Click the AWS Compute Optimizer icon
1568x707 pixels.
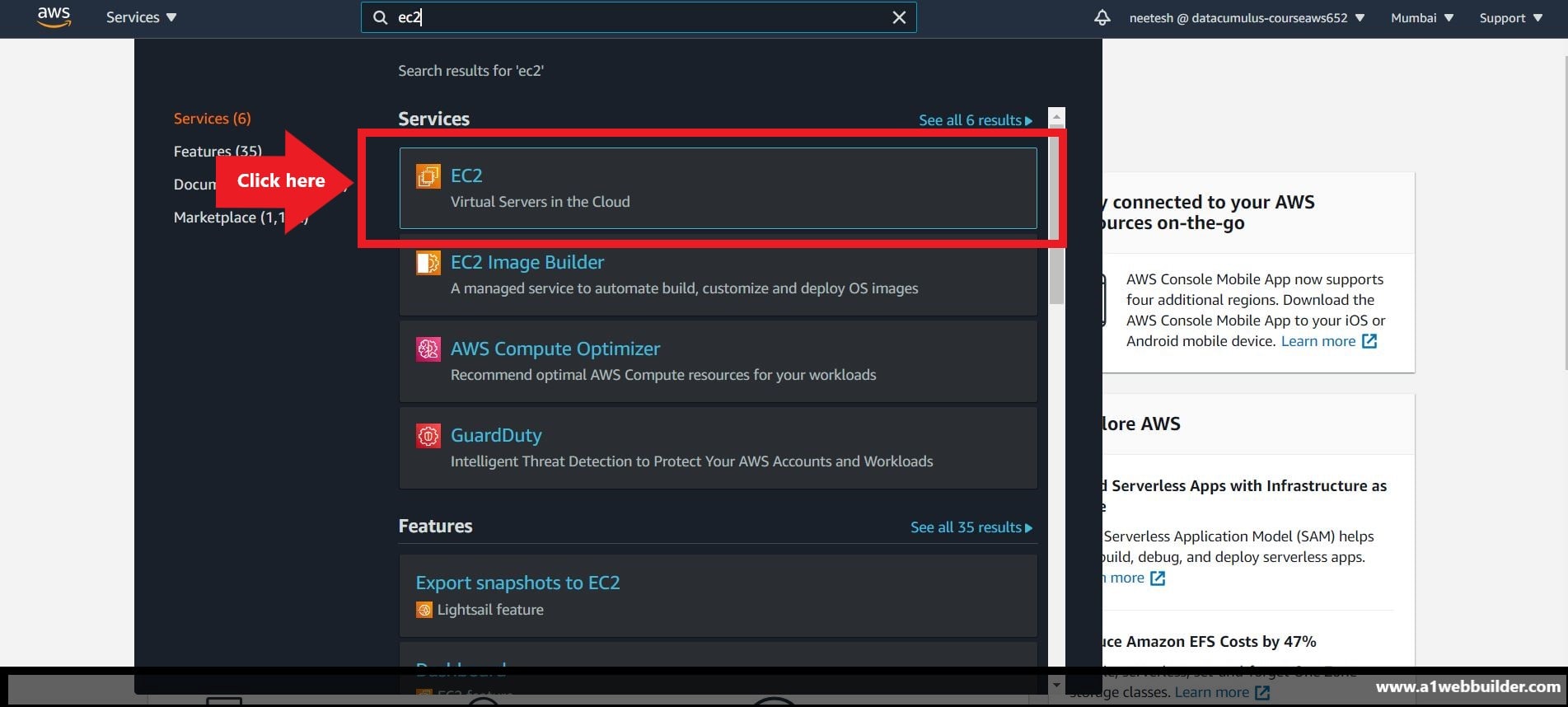tap(428, 349)
